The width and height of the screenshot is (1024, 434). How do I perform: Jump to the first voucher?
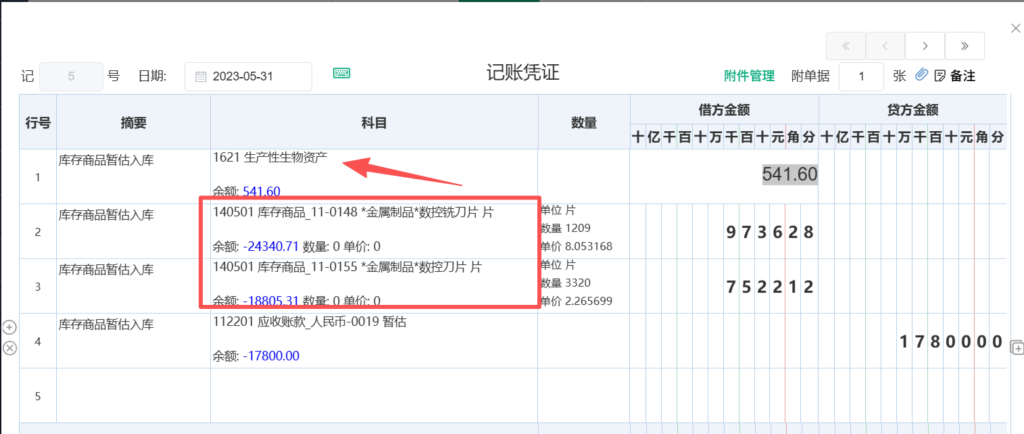pyautogui.click(x=846, y=46)
